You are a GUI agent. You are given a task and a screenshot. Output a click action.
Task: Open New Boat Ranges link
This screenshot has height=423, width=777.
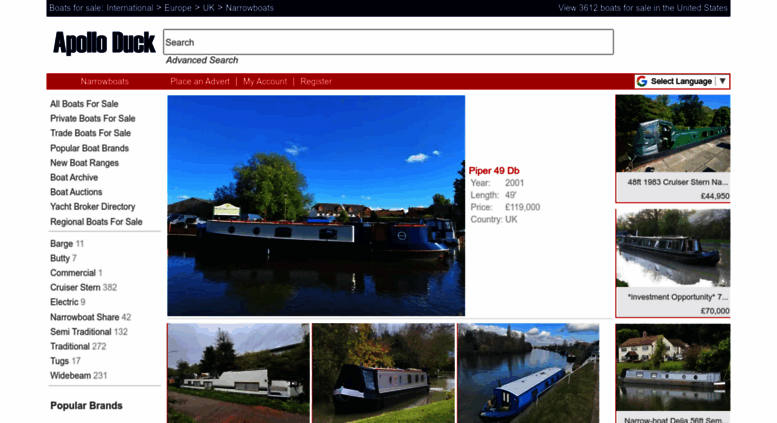84,162
